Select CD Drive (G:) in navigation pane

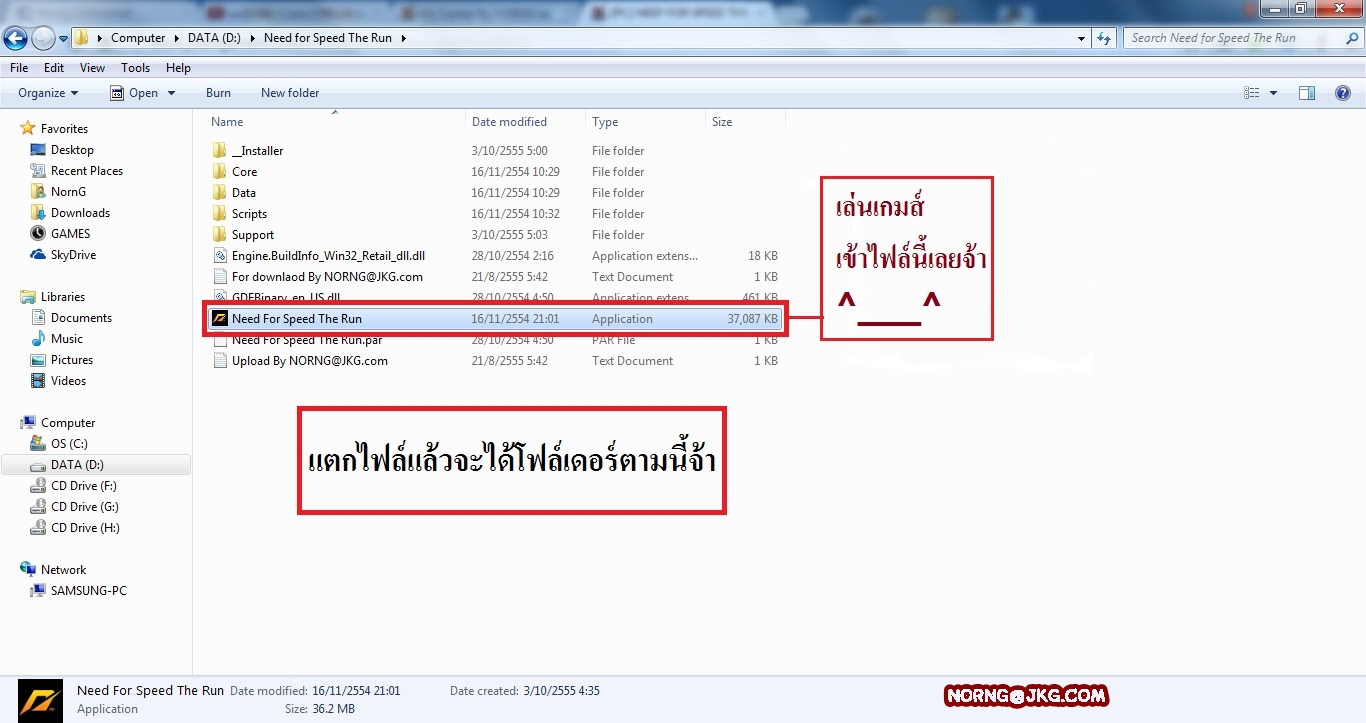click(85, 507)
